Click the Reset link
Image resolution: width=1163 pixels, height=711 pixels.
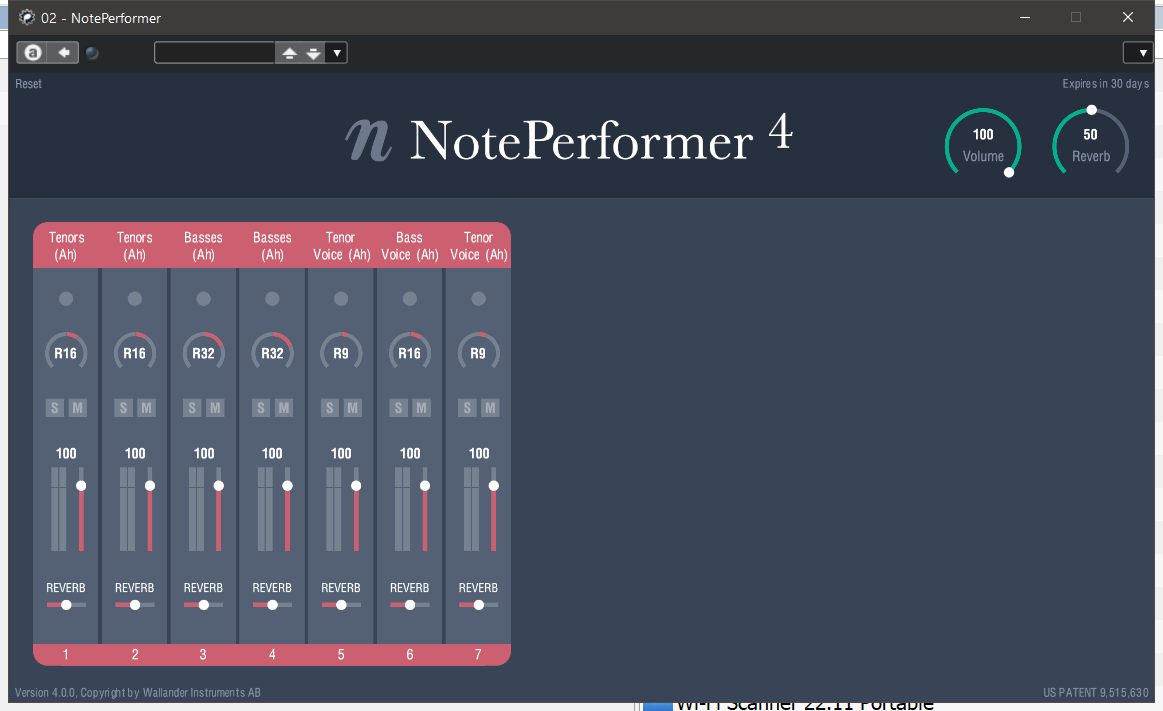28,84
